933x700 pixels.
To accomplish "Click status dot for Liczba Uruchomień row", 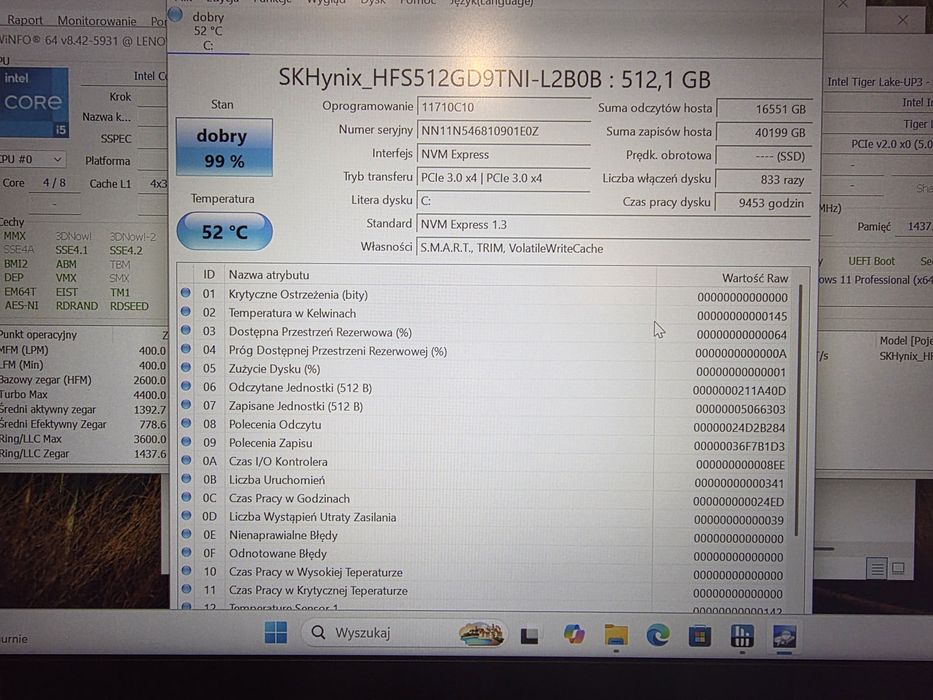I will pos(186,478).
